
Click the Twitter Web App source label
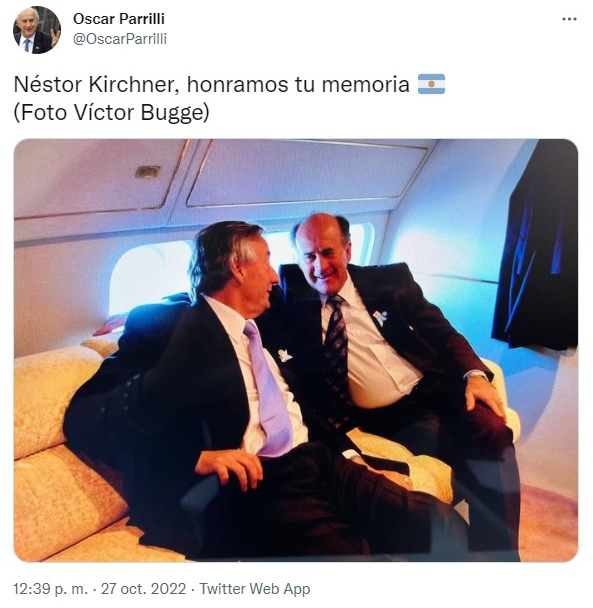[255, 589]
